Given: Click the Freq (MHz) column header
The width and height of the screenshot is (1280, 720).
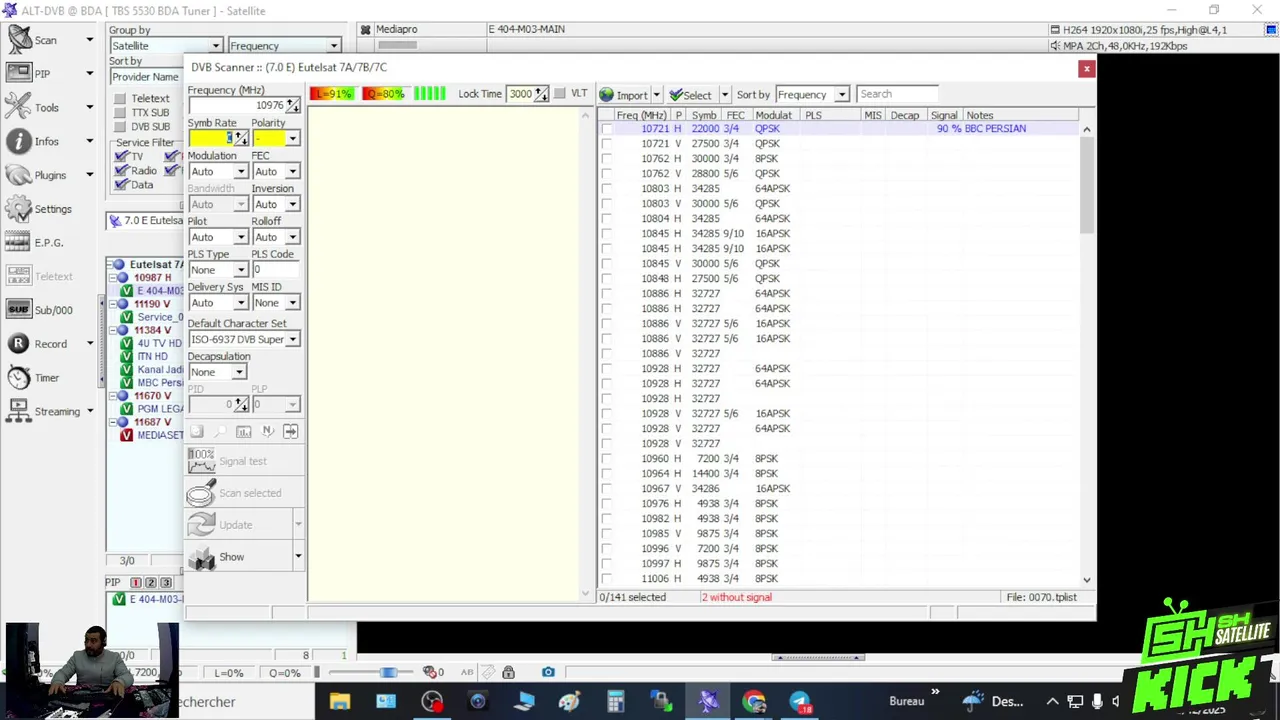Looking at the screenshot, I should coord(641,116).
